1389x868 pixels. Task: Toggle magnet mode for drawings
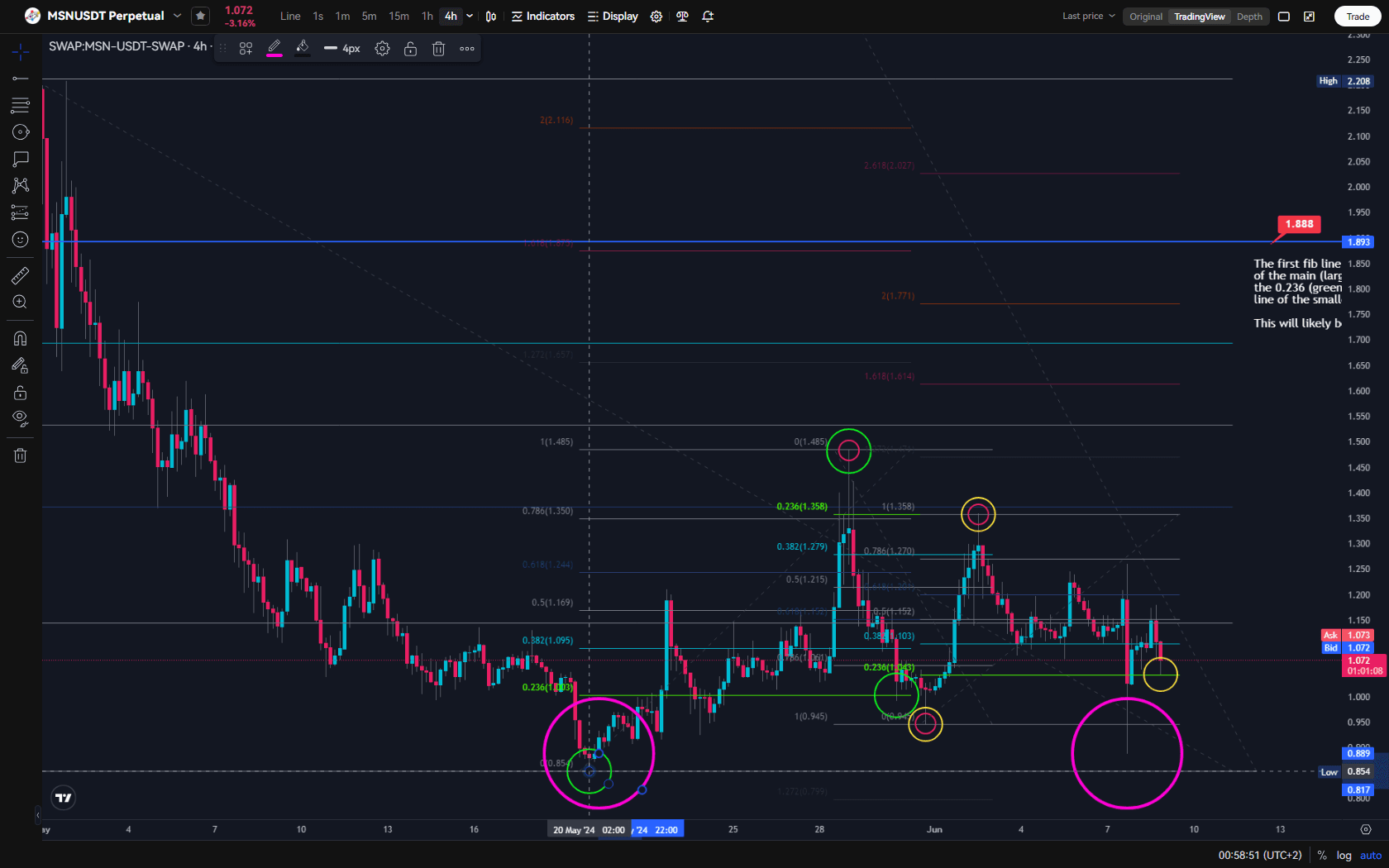point(21,338)
